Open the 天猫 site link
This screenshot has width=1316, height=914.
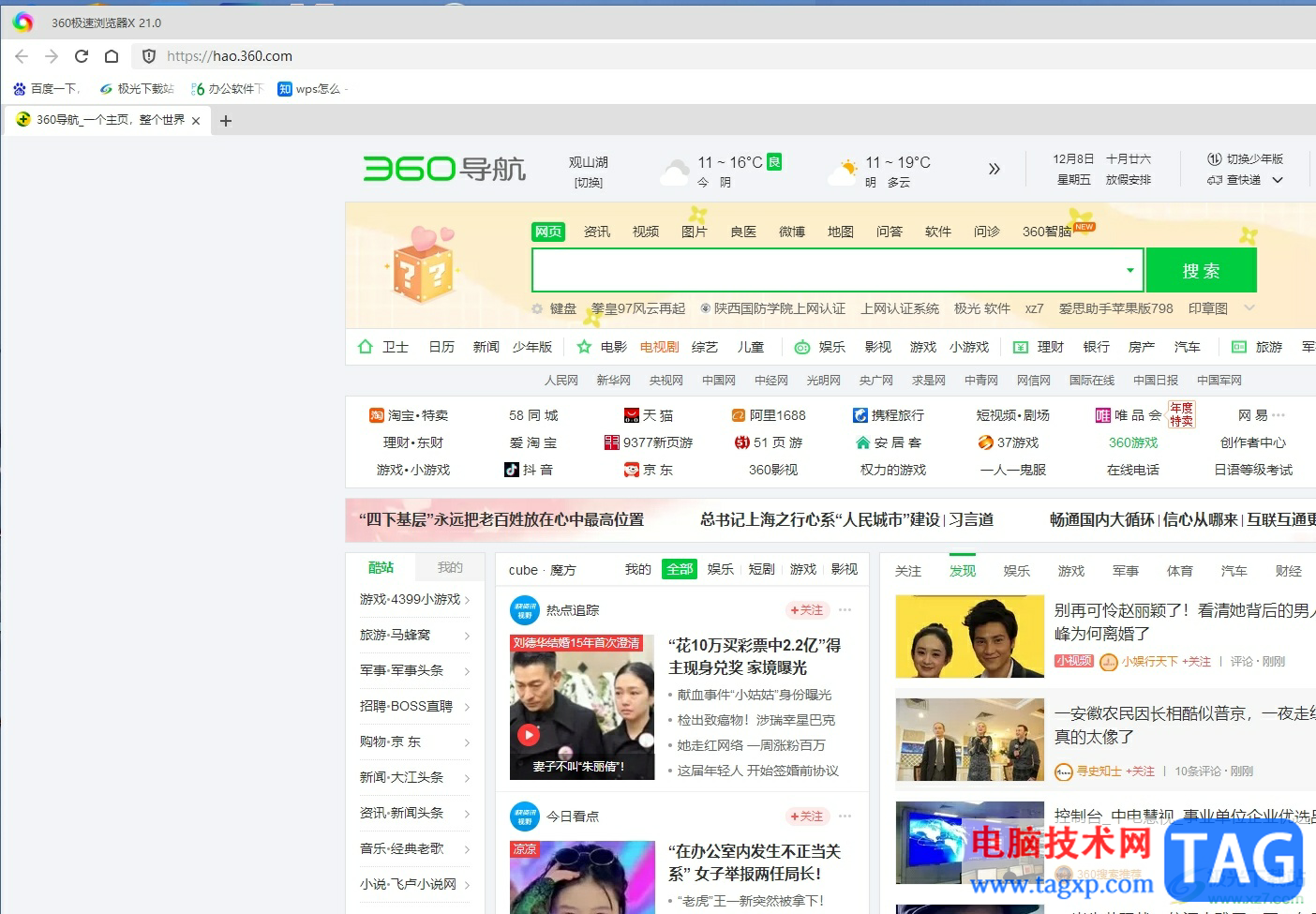(649, 415)
